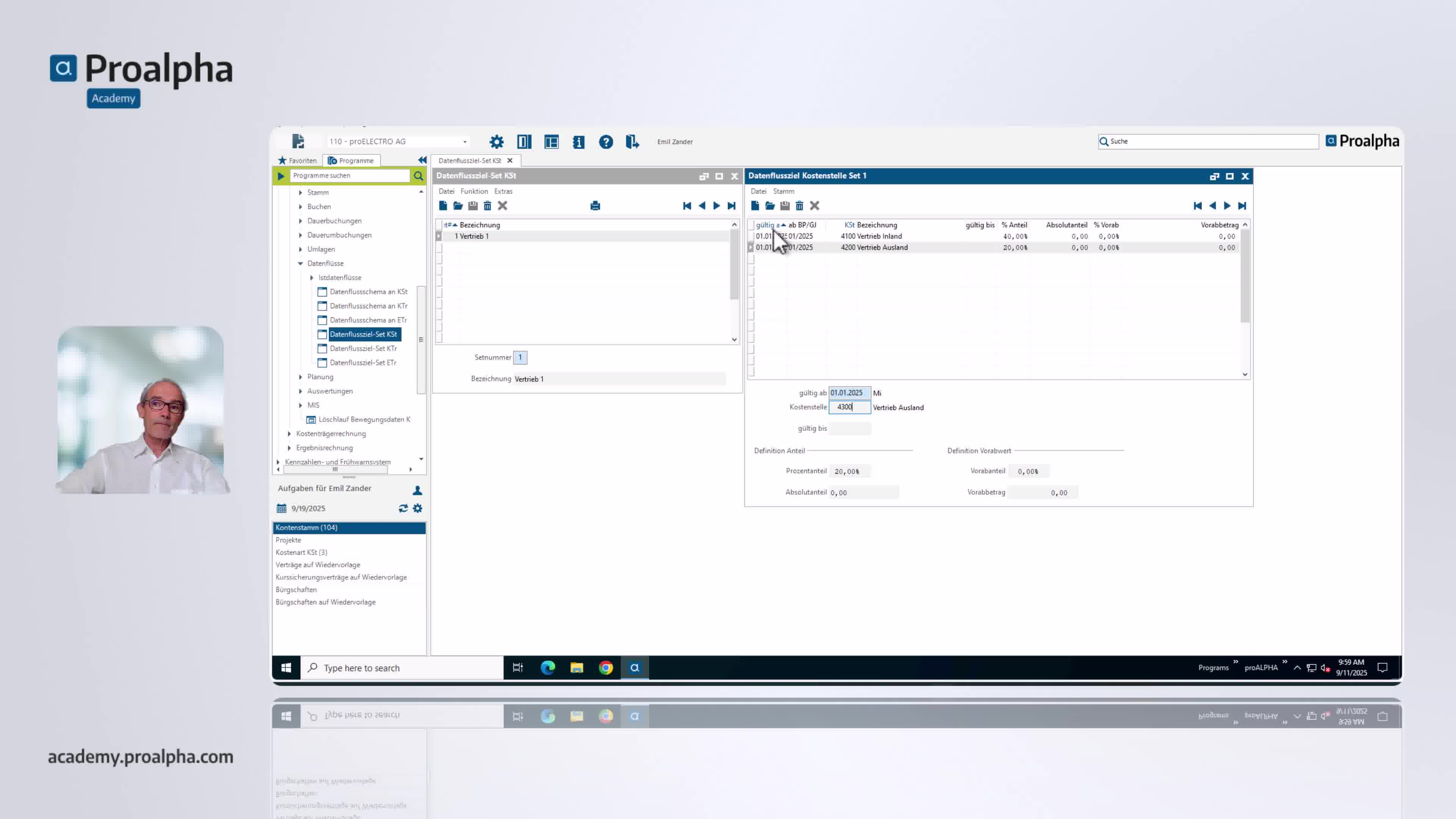Screen dimensions: 1456x819
Task: Open the company dropdown 110 - proELECTRO AG
Action: 464,142
